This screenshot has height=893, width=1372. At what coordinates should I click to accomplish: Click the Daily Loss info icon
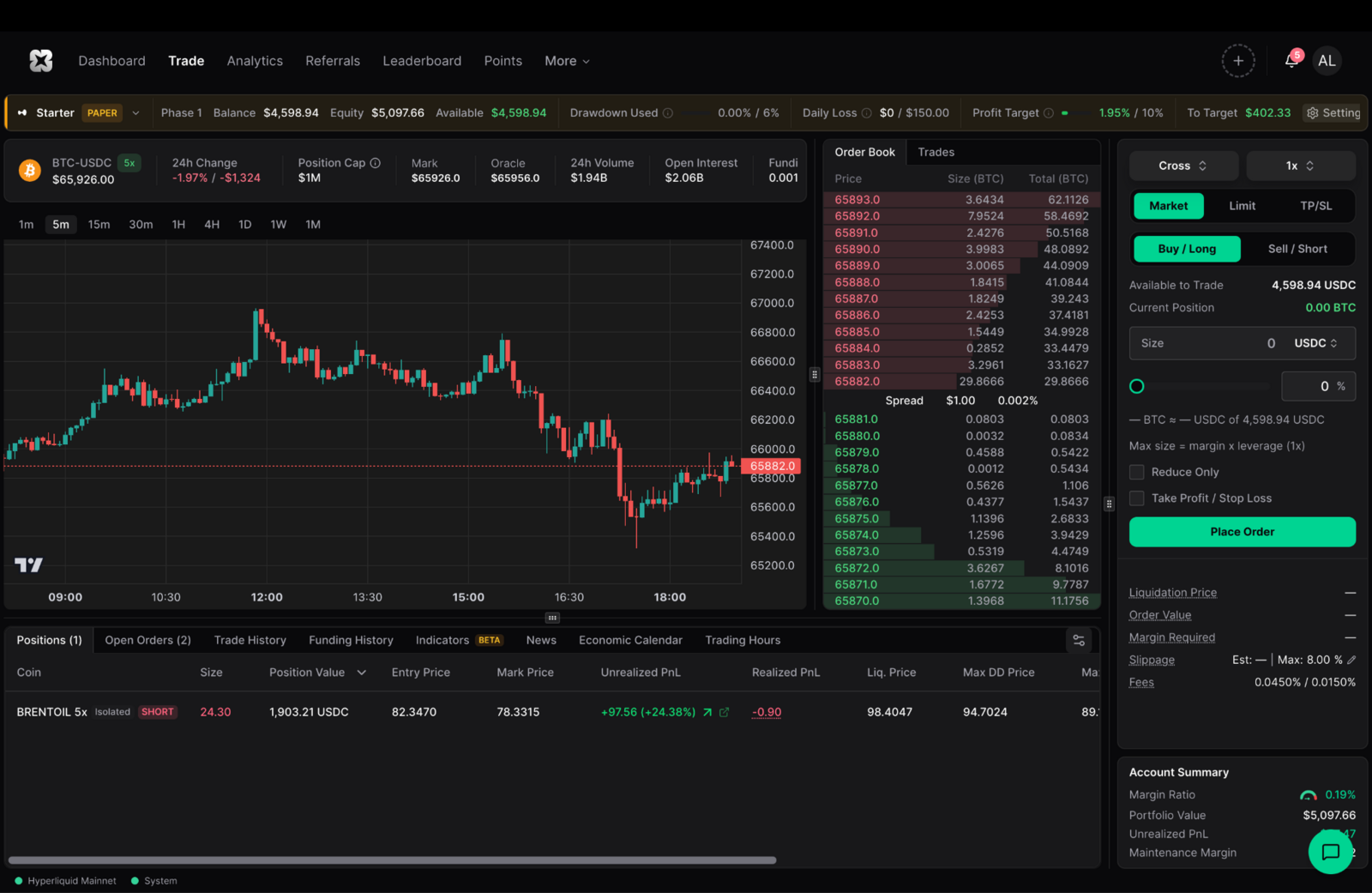pos(866,113)
